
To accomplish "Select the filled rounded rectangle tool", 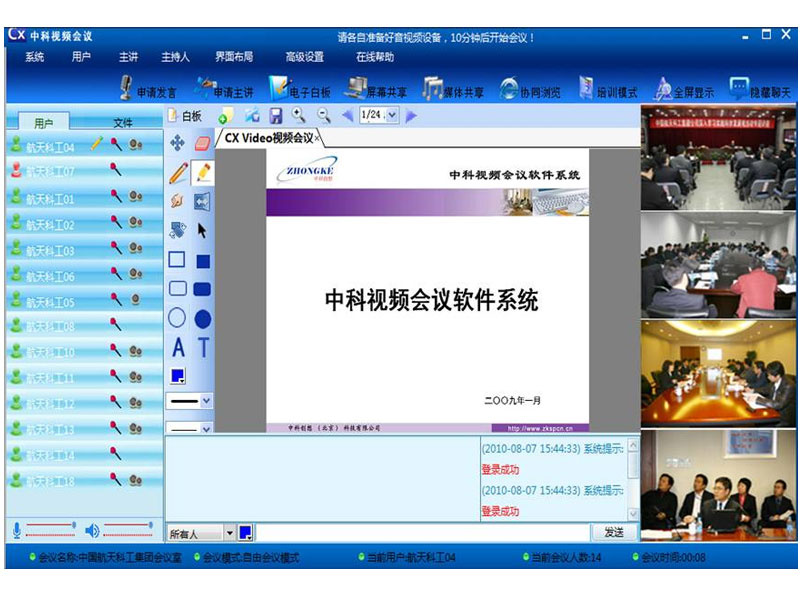I will pyautogui.click(x=203, y=289).
